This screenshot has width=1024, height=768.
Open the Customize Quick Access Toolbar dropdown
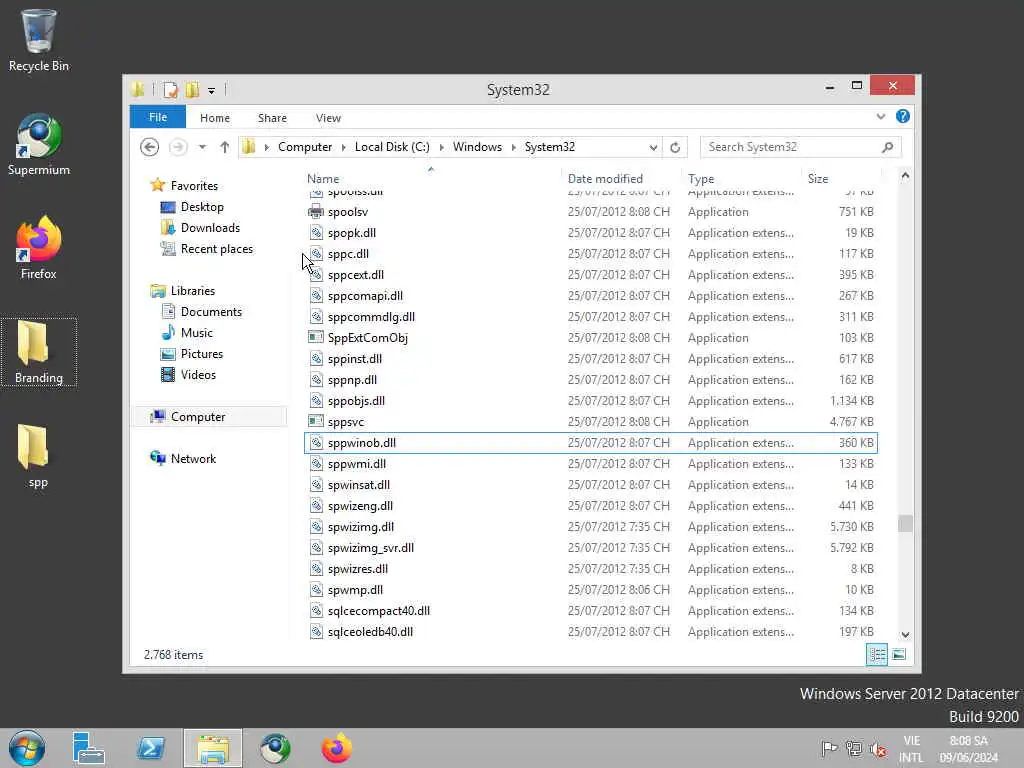pyautogui.click(x=211, y=90)
